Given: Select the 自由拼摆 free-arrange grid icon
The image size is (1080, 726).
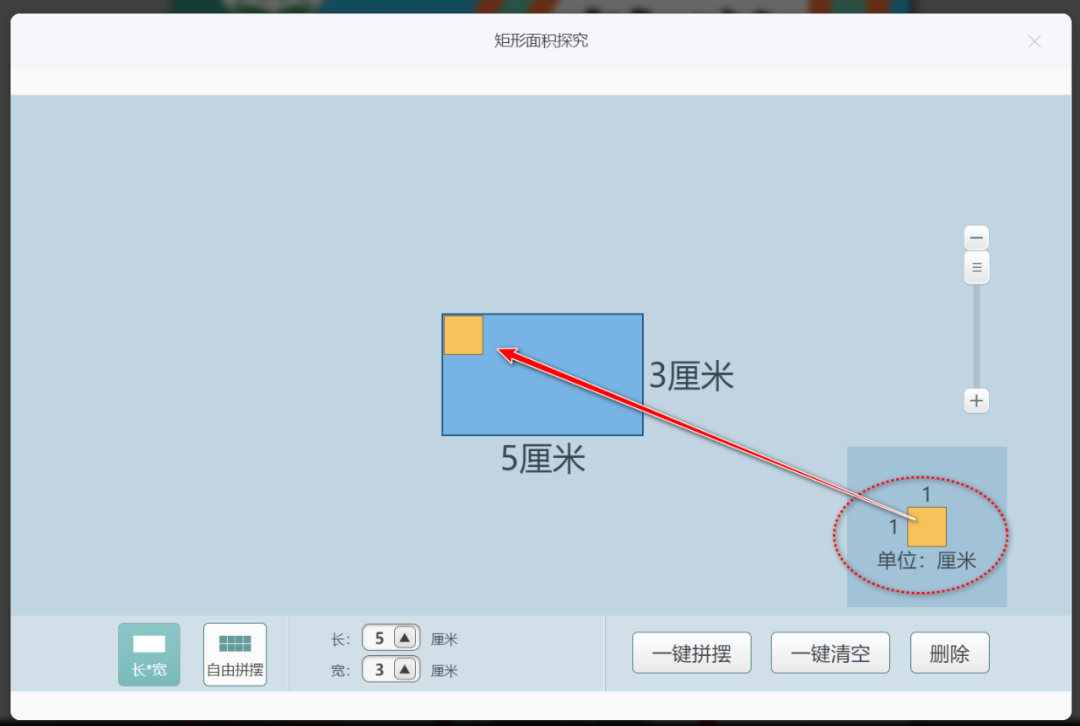Looking at the screenshot, I should [x=234, y=654].
